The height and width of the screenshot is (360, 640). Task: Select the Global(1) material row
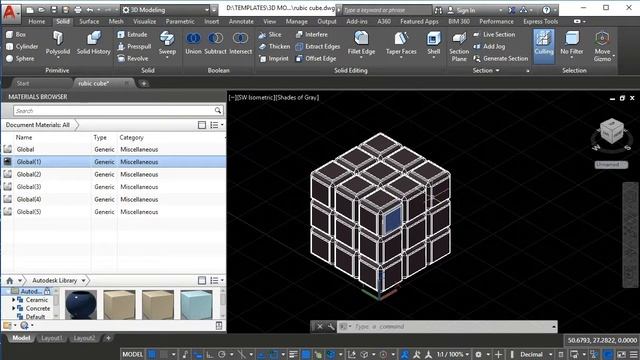click(x=113, y=162)
